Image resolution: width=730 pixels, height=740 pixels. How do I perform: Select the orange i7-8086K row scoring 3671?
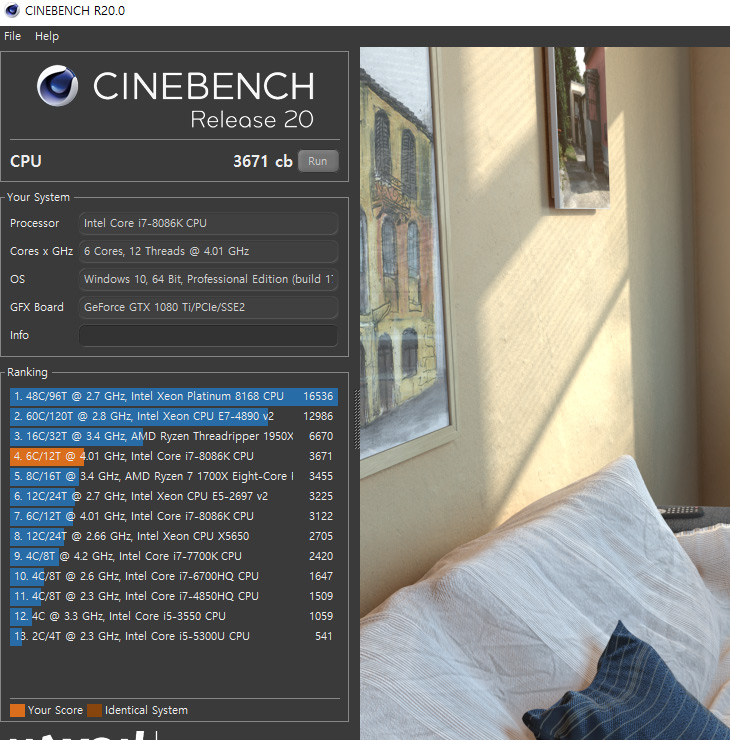[x=174, y=456]
